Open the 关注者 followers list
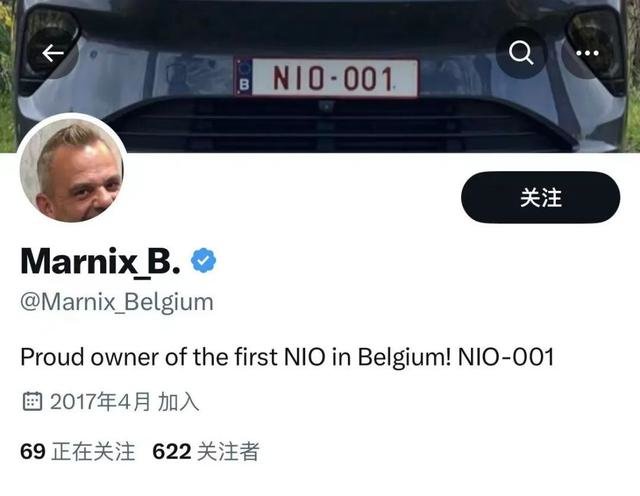This screenshot has height=496, width=640. click(x=206, y=452)
